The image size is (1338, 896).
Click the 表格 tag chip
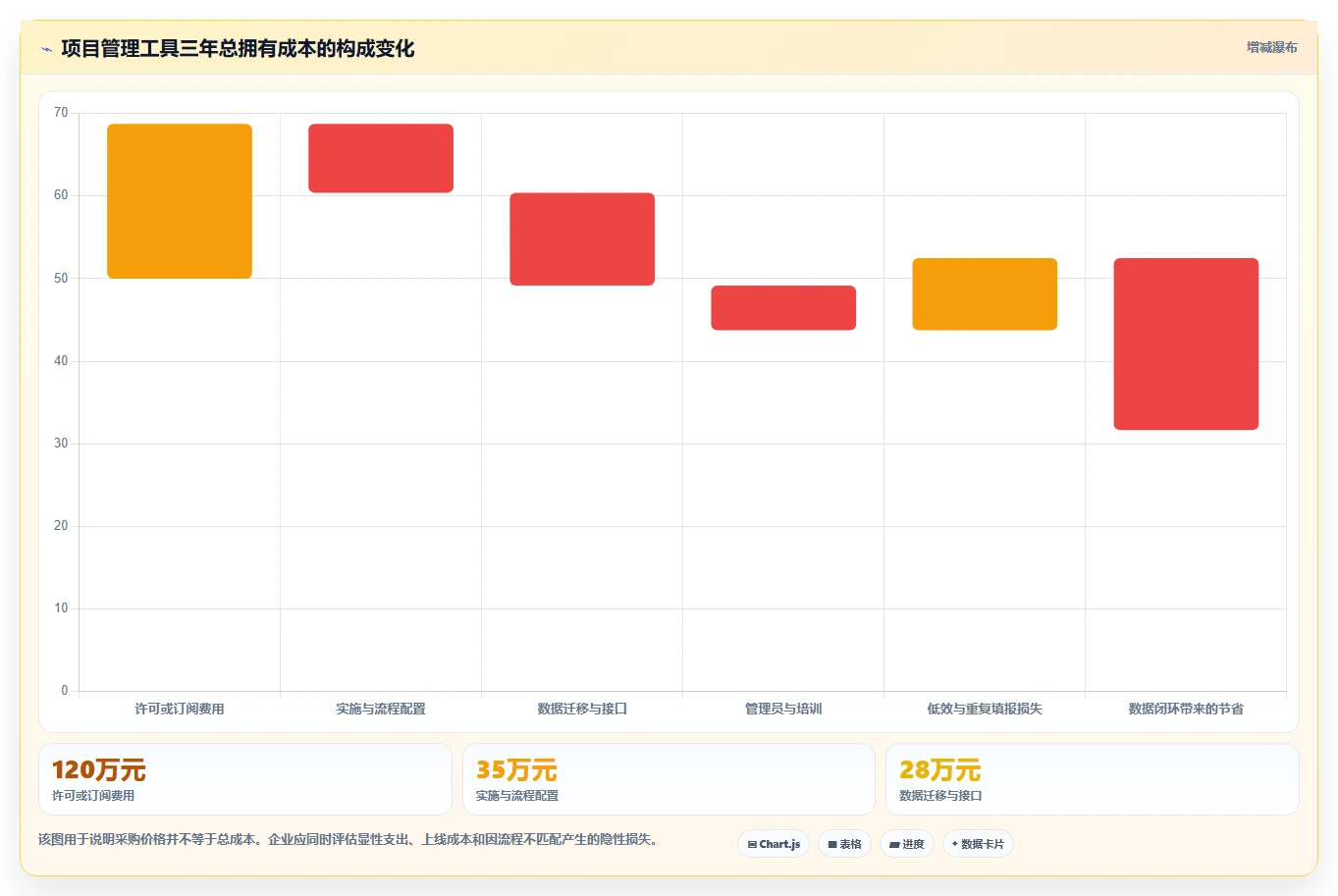[x=844, y=844]
